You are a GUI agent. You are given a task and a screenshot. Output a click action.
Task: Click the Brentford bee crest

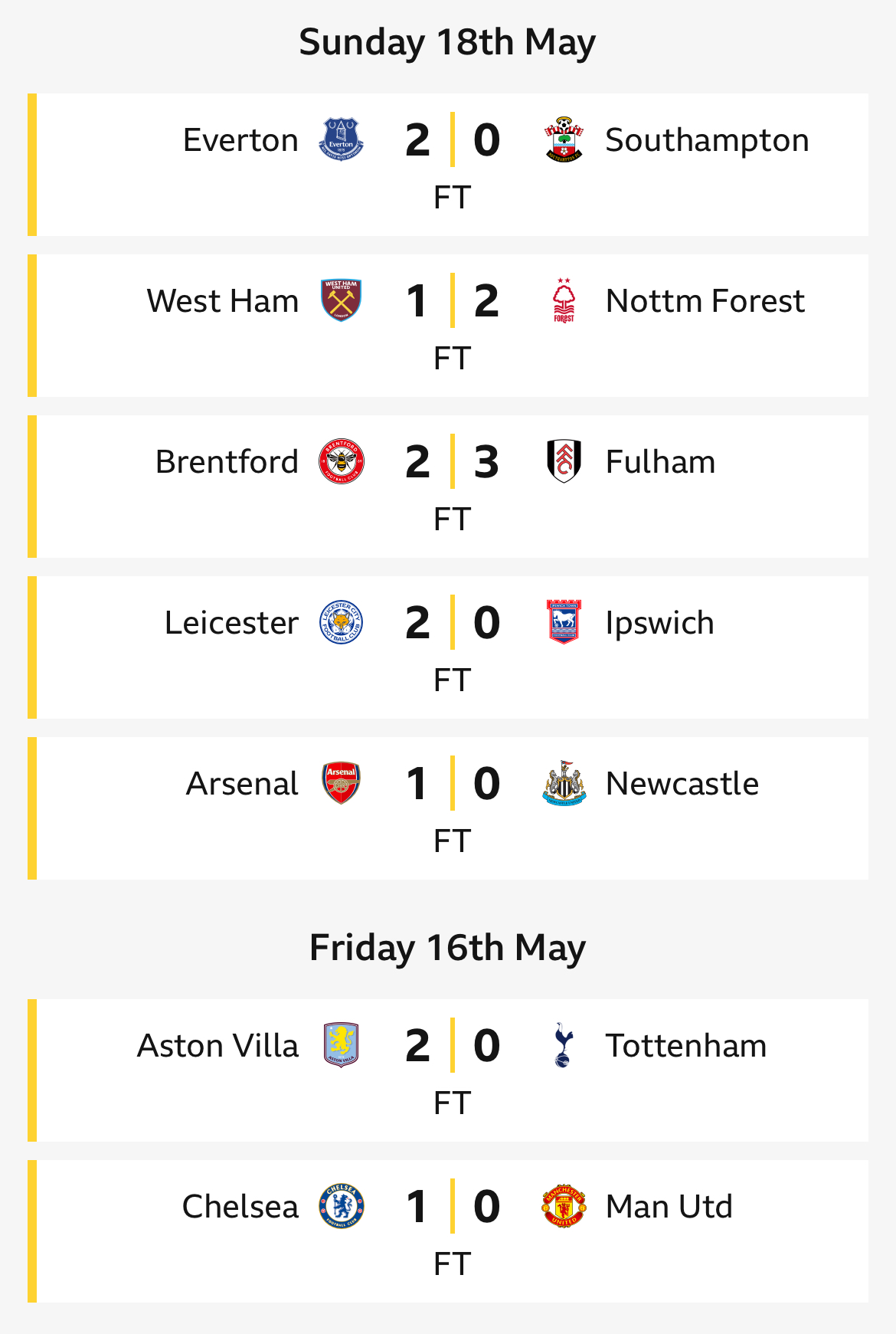[341, 461]
